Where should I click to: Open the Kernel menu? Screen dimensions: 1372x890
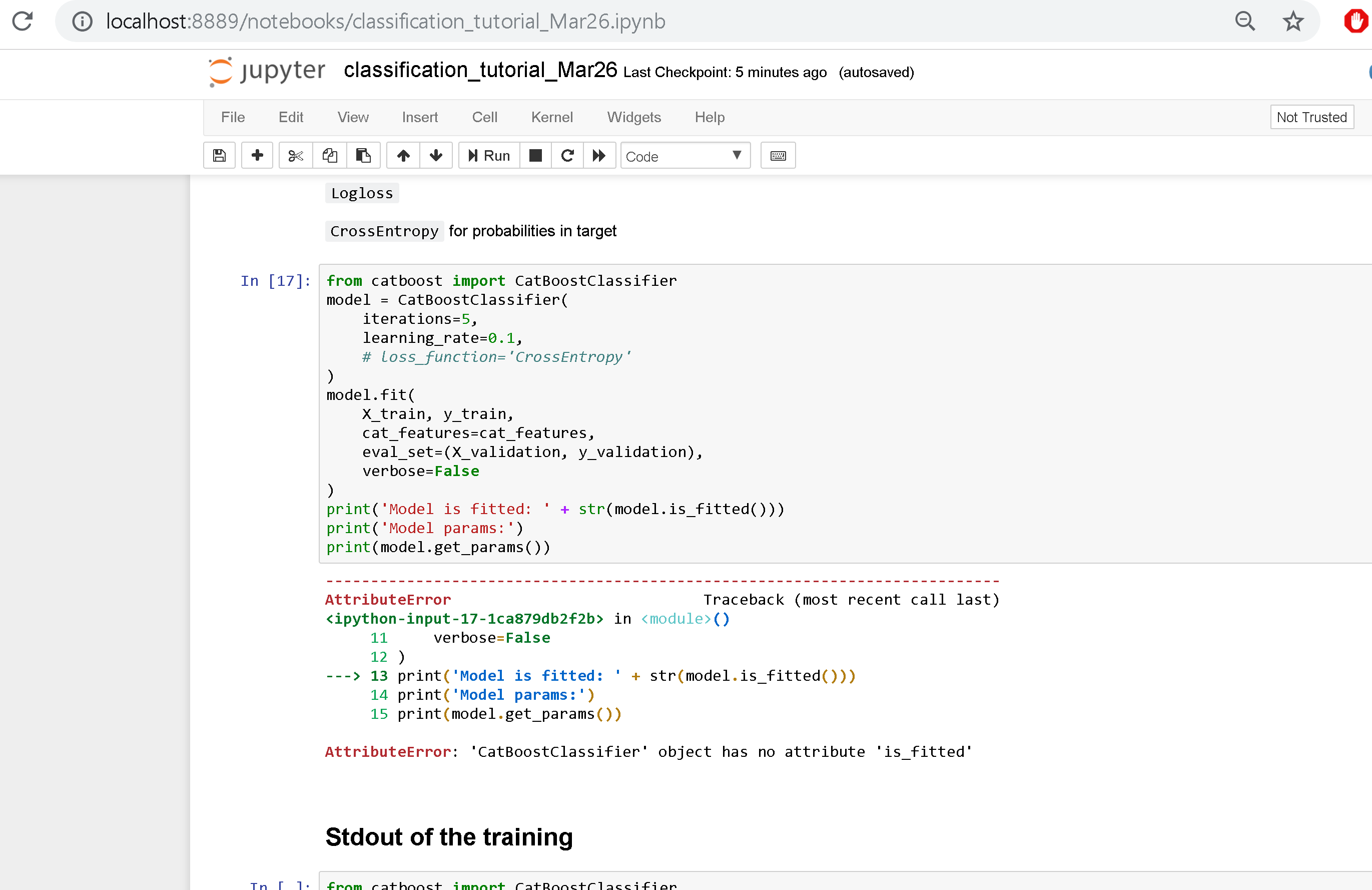coord(552,117)
